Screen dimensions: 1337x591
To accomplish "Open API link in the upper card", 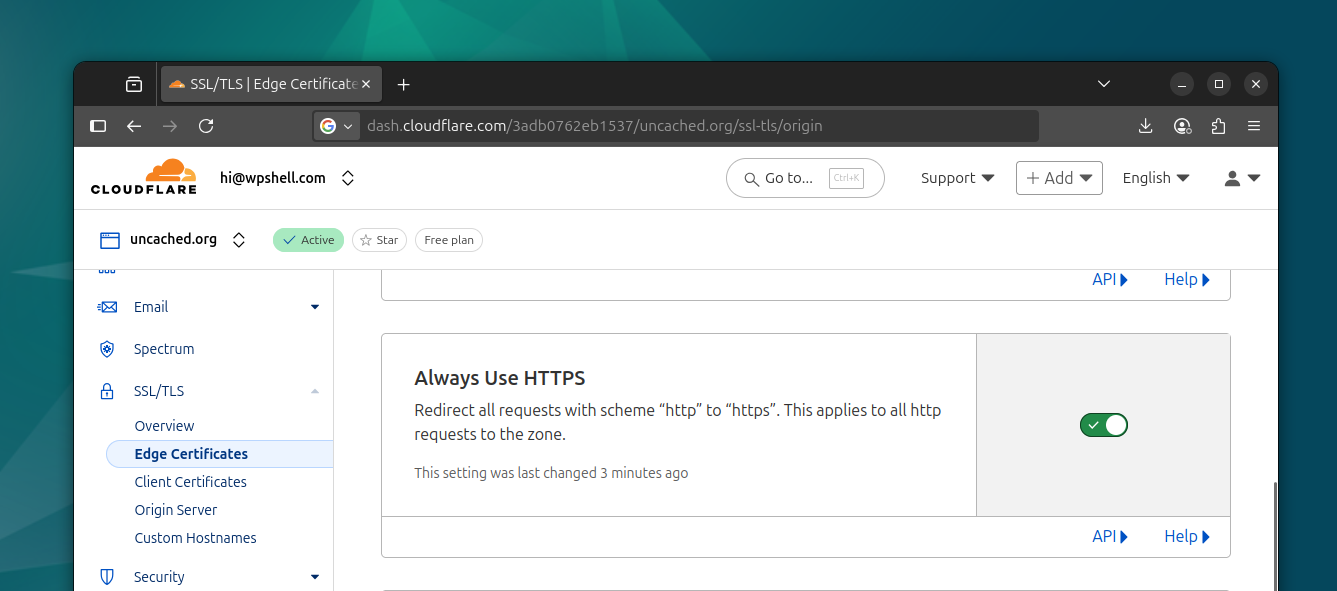I will click(1110, 280).
